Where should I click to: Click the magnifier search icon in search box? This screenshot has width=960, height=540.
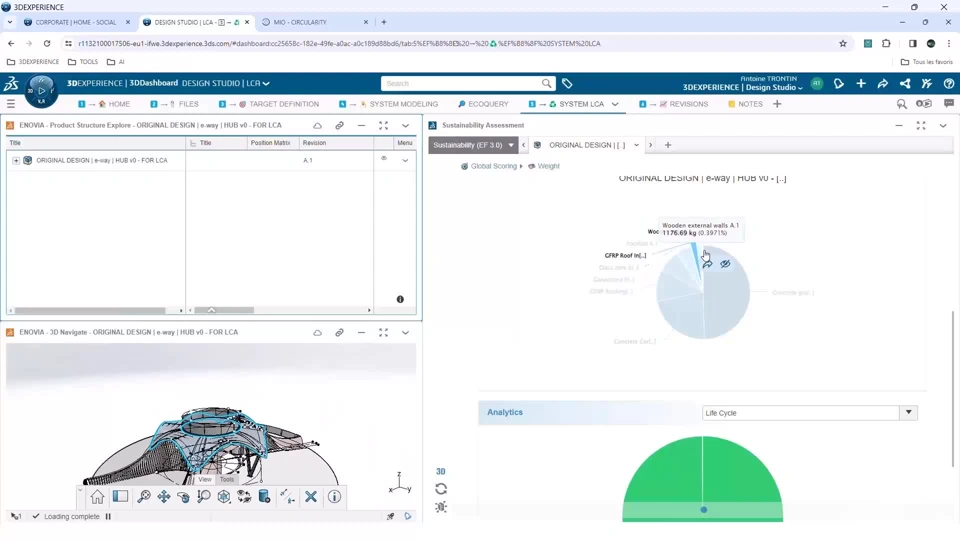[x=546, y=83]
